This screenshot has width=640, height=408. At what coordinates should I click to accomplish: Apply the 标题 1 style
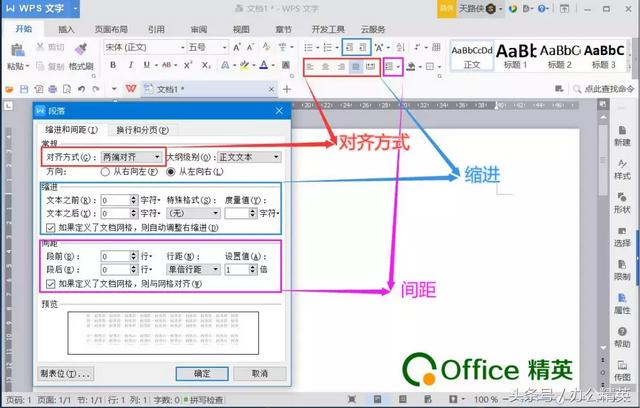click(516, 56)
